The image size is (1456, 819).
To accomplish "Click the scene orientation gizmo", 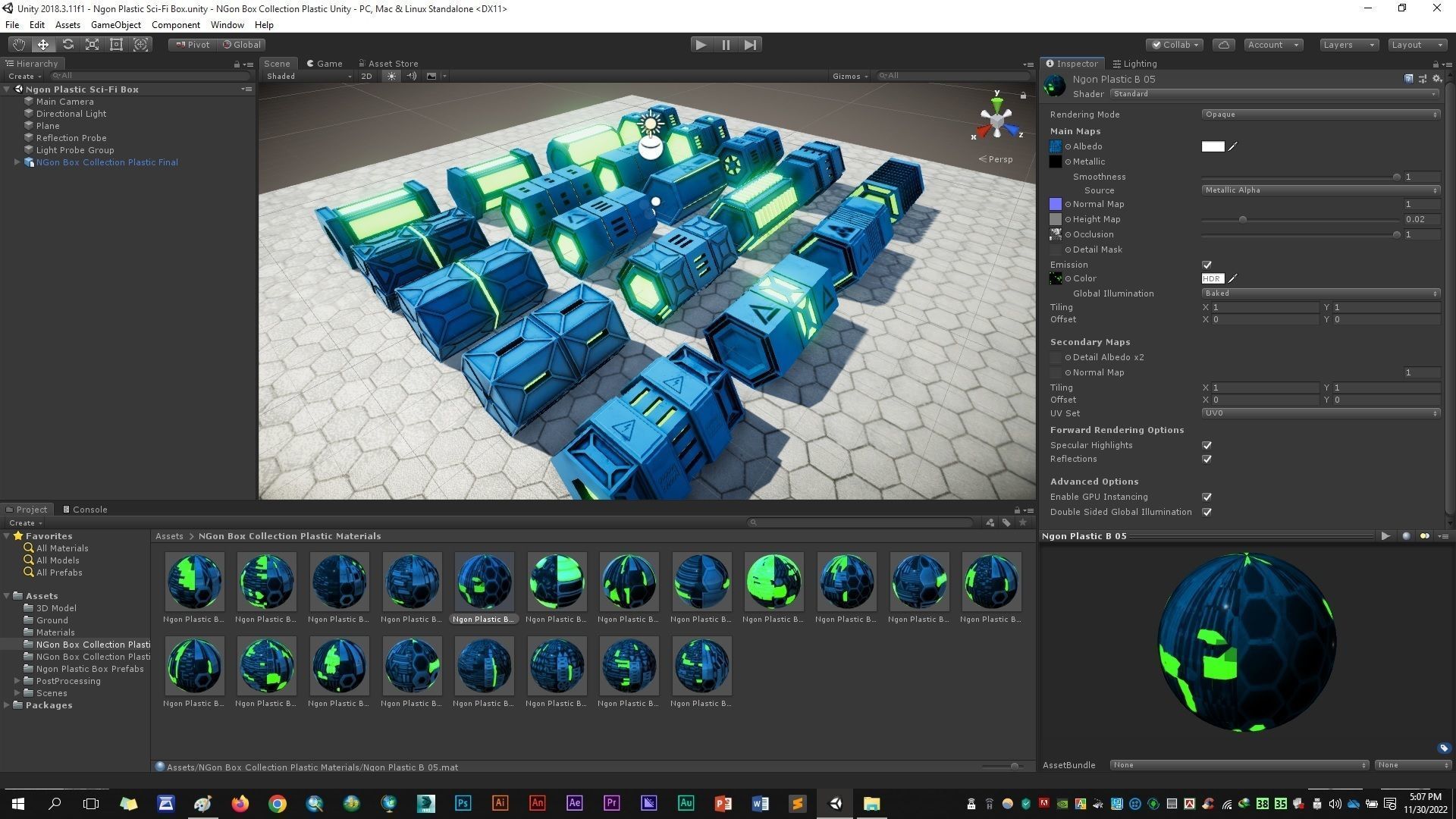I will click(x=997, y=120).
